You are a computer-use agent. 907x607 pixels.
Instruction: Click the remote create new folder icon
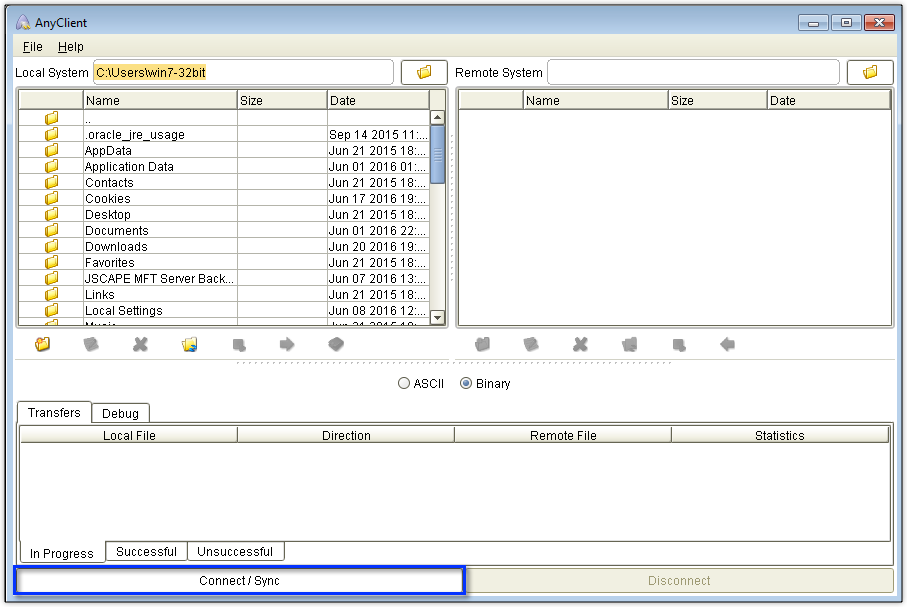tap(482, 344)
